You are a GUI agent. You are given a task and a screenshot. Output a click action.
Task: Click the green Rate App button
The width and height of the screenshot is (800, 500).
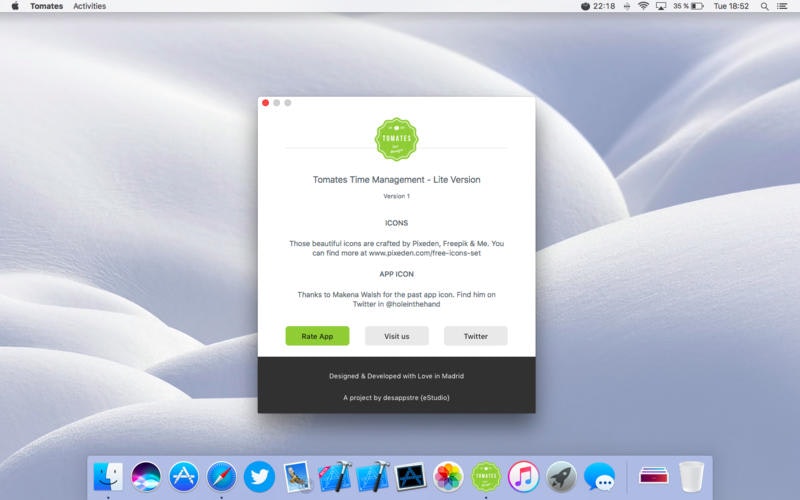coord(317,336)
